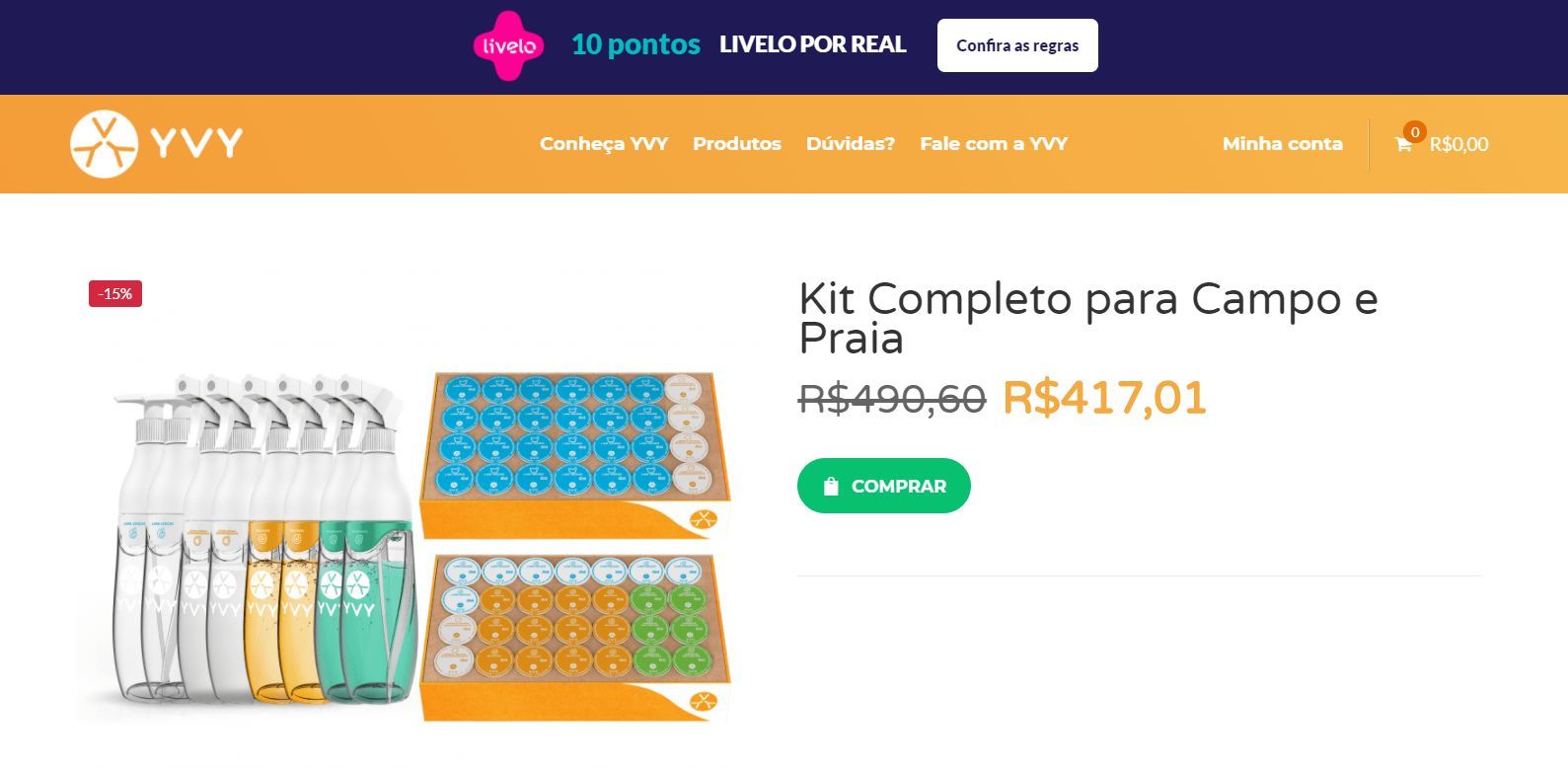Go to the Dúvidas? page
Viewport: 1568px width, 768px height.
[x=851, y=144]
